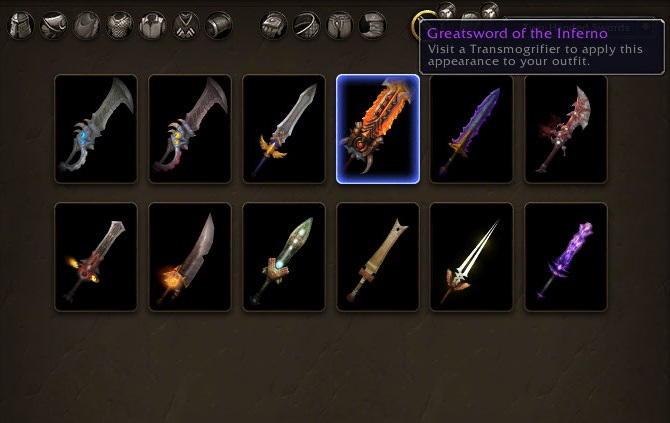Choose the Back cloak slot icon
This screenshot has height=423, width=670.
(86, 25)
